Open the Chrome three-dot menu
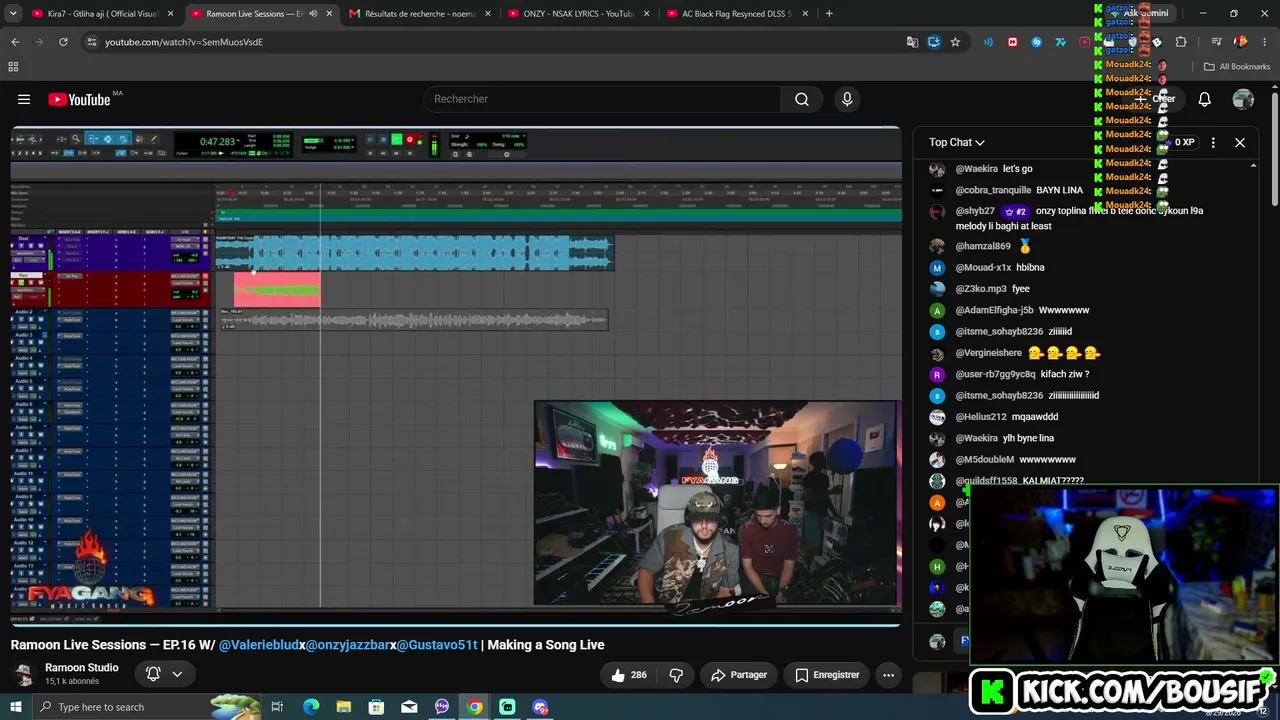 [x=1263, y=42]
